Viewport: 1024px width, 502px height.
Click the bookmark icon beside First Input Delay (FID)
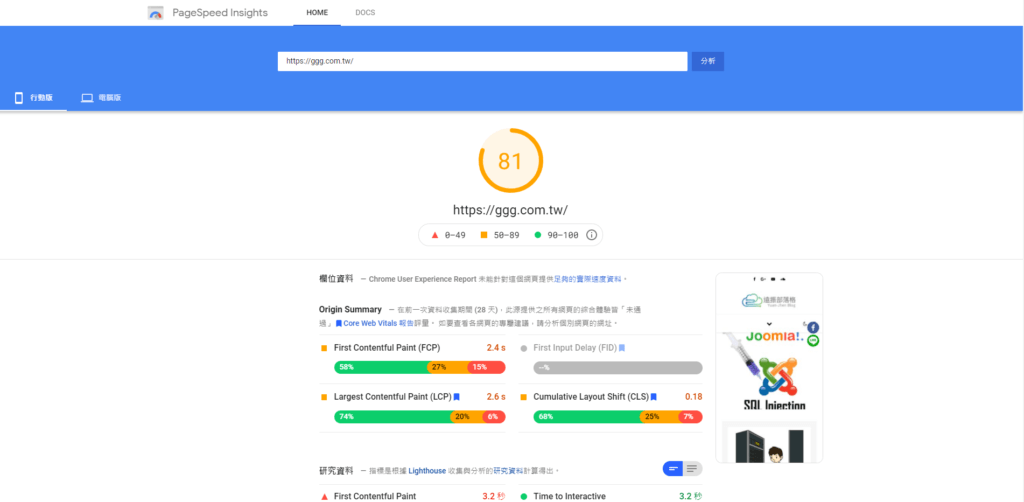(x=622, y=348)
